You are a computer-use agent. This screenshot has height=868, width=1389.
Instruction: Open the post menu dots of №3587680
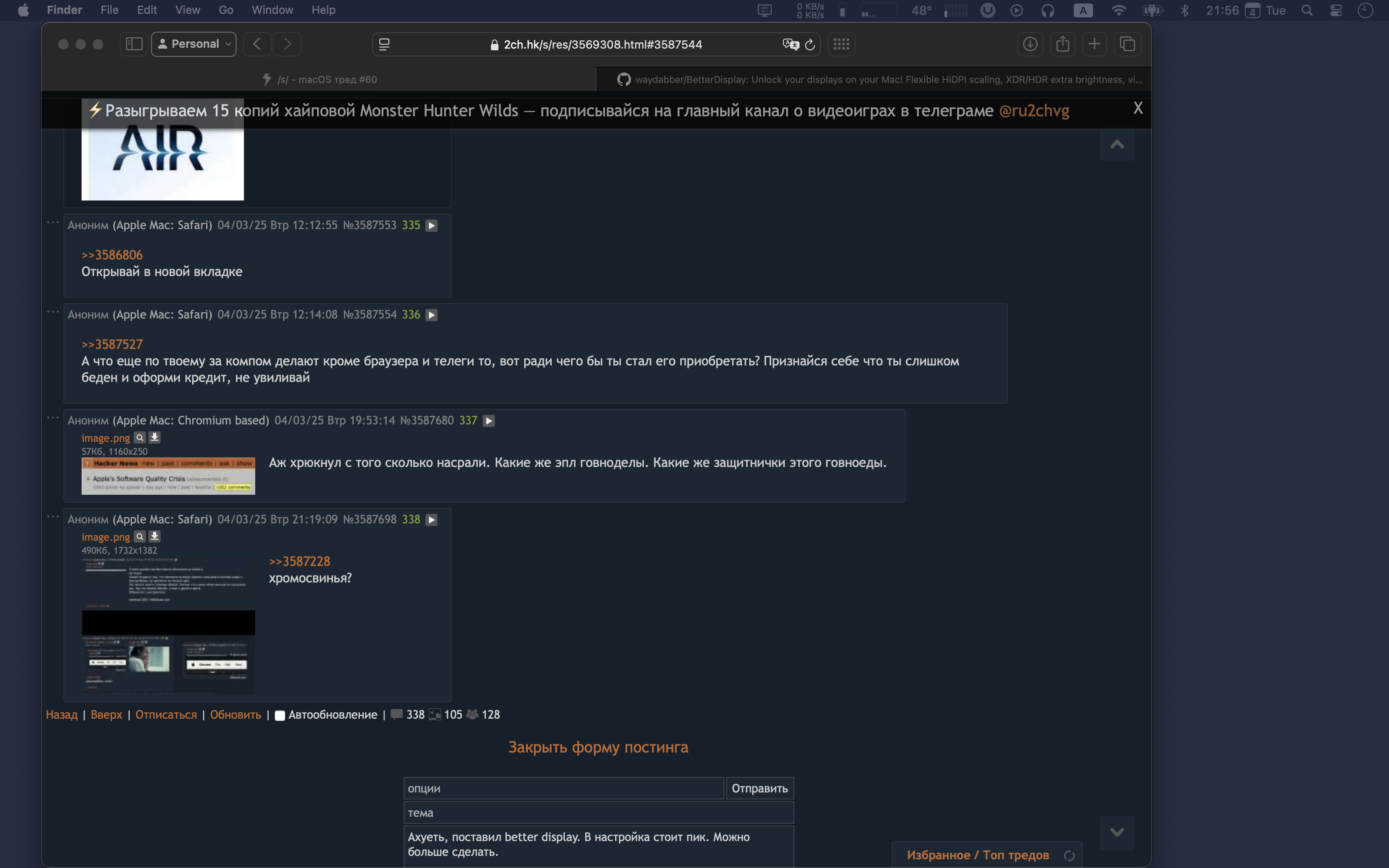click(53, 418)
